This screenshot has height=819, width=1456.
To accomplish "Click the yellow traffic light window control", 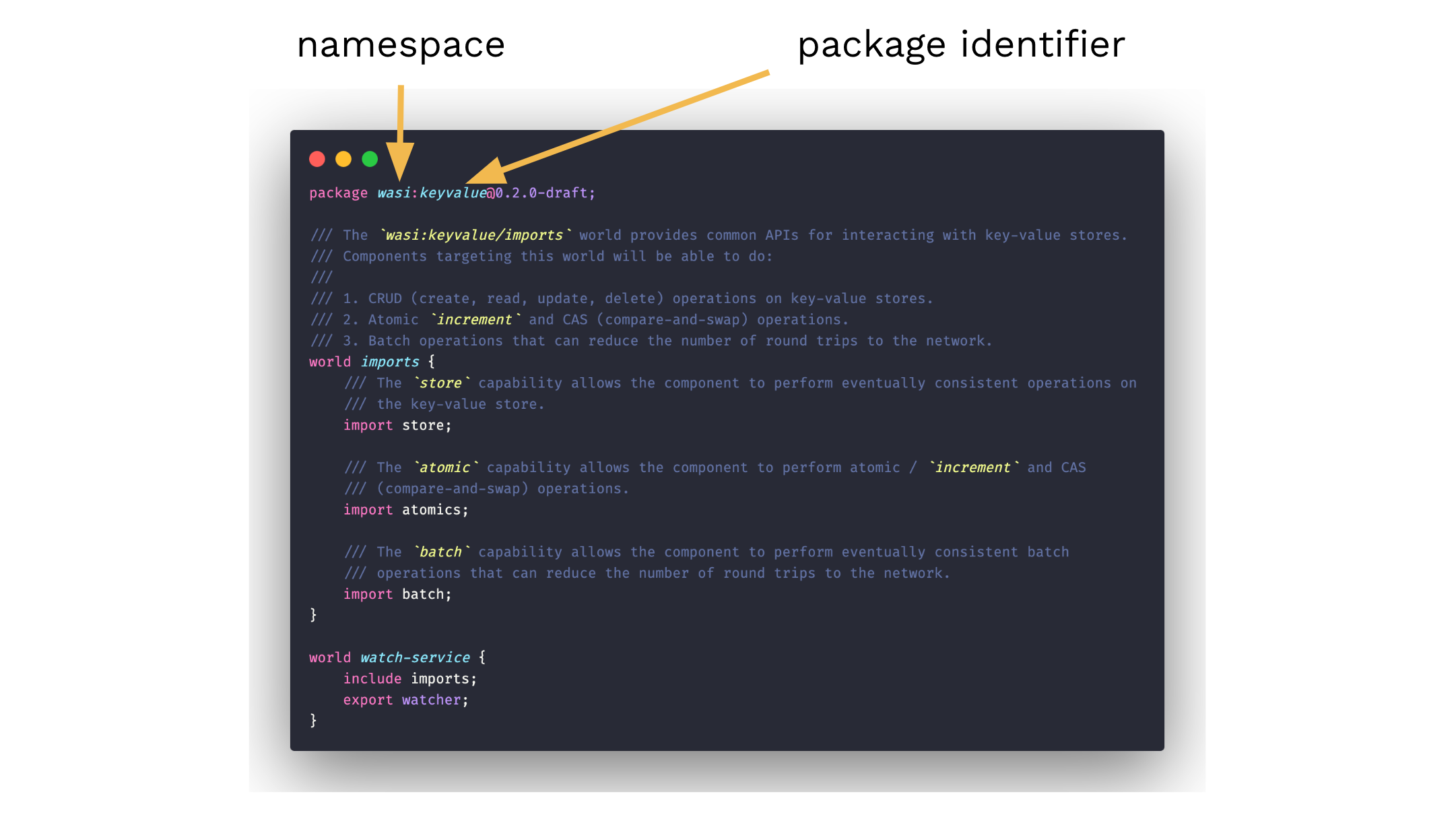I will [x=343, y=159].
